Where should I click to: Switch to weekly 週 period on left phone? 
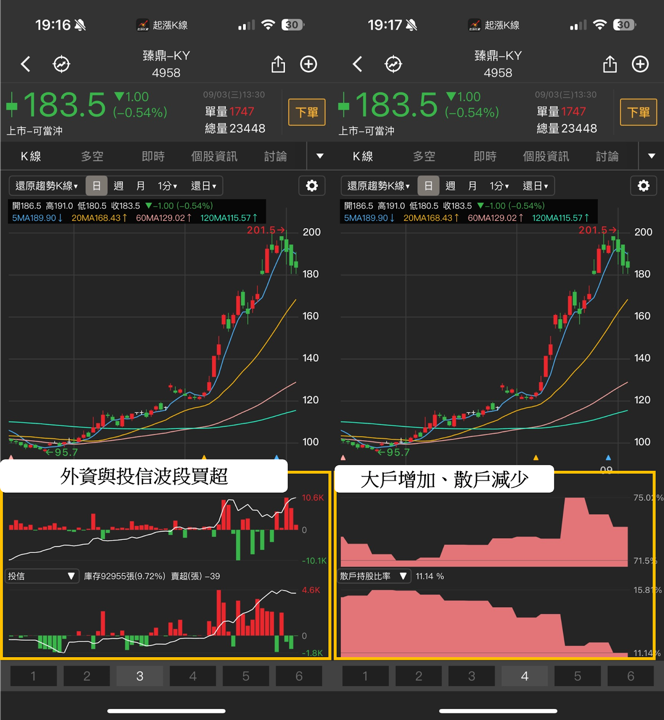pyautogui.click(x=118, y=186)
